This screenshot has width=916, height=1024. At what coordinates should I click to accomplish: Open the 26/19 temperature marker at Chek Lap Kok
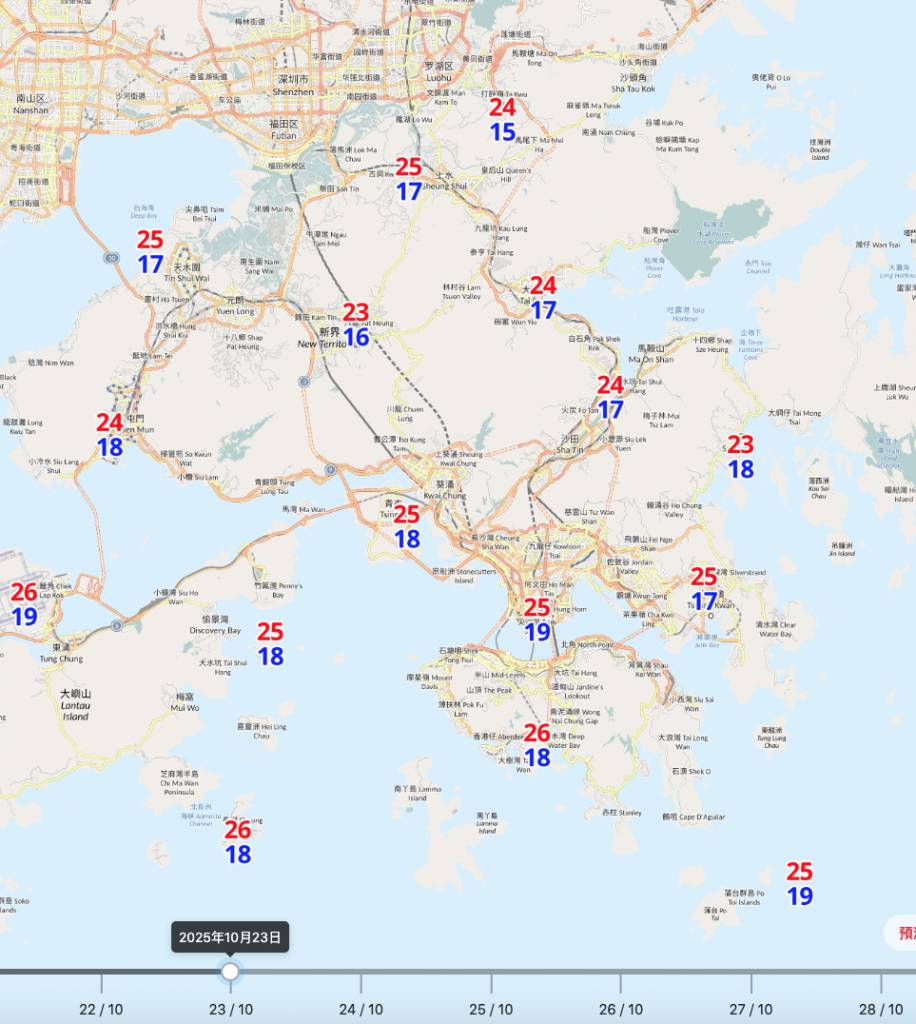point(24,605)
